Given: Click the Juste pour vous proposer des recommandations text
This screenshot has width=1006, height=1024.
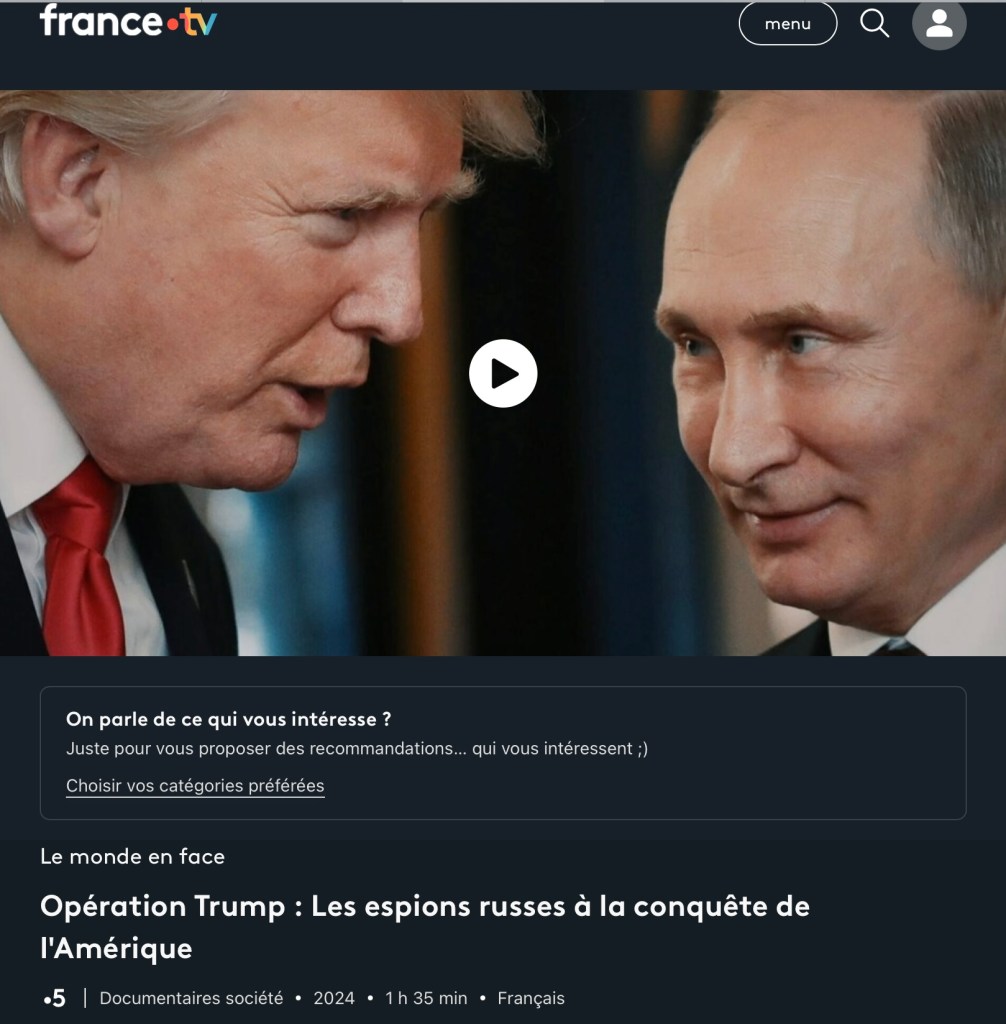Looking at the screenshot, I should (357, 748).
